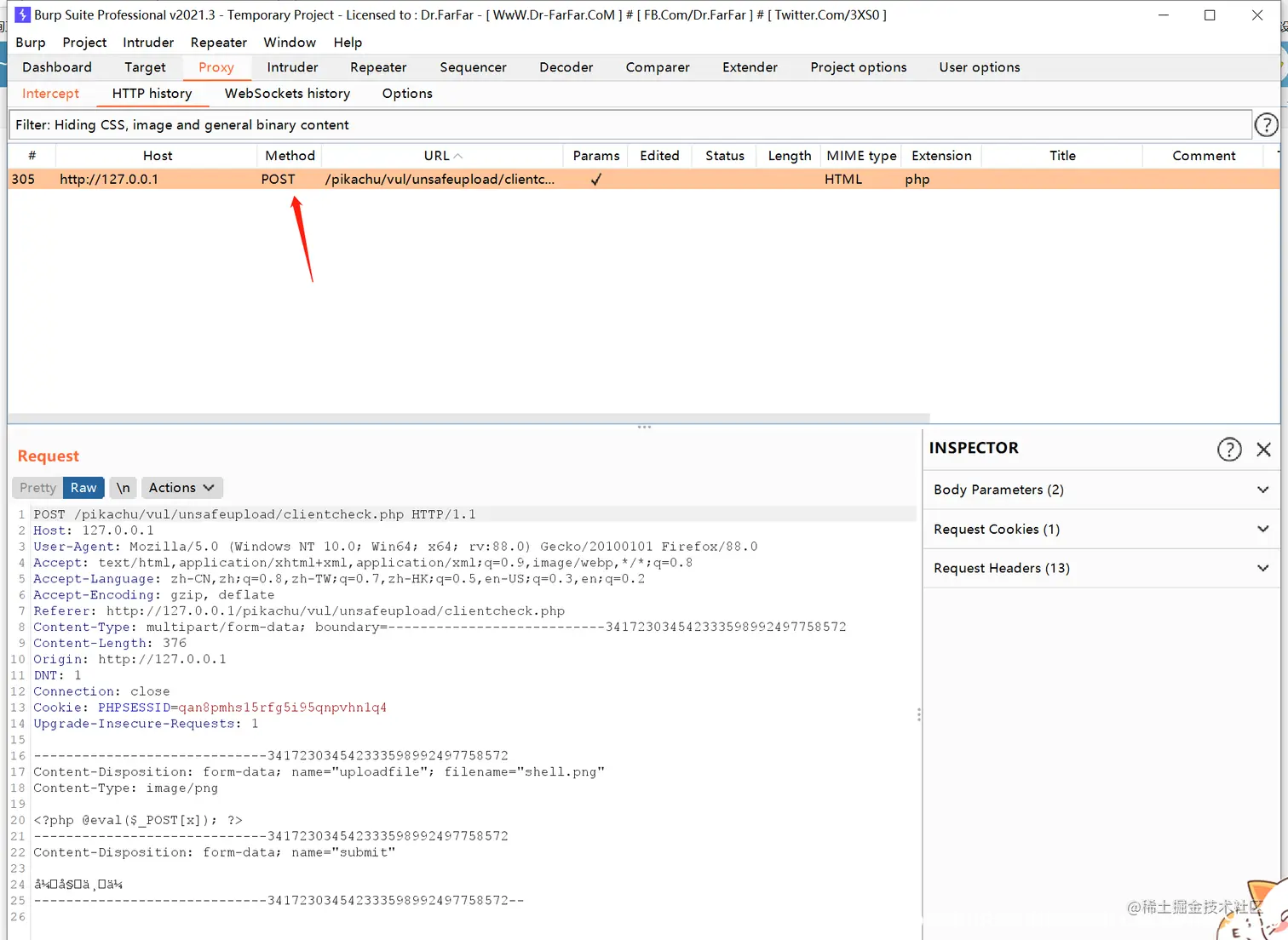Open the Burp menu

coord(31,42)
